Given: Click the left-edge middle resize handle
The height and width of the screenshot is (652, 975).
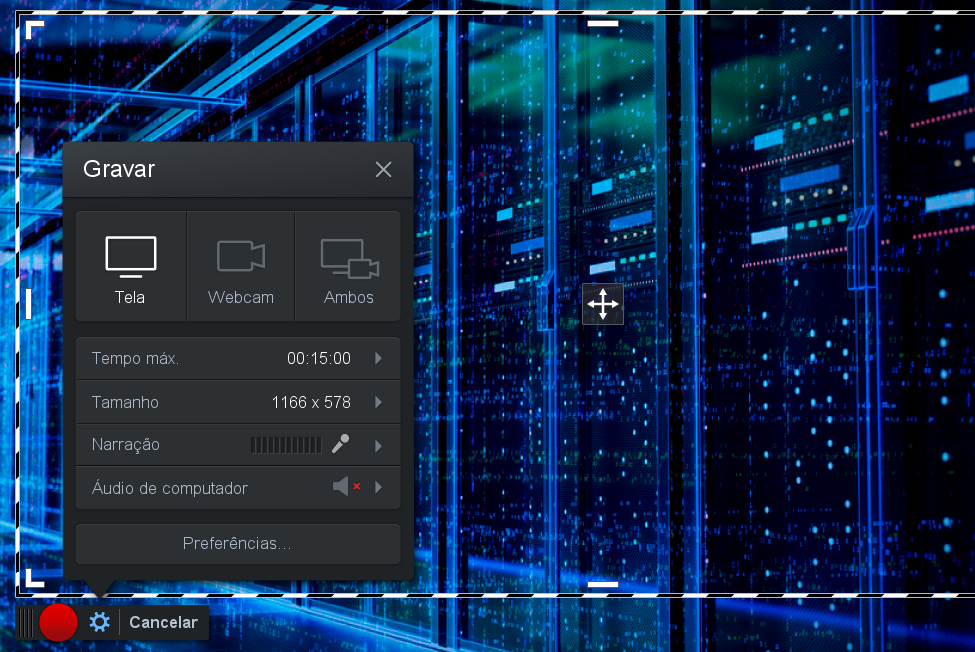Looking at the screenshot, I should [x=28, y=304].
